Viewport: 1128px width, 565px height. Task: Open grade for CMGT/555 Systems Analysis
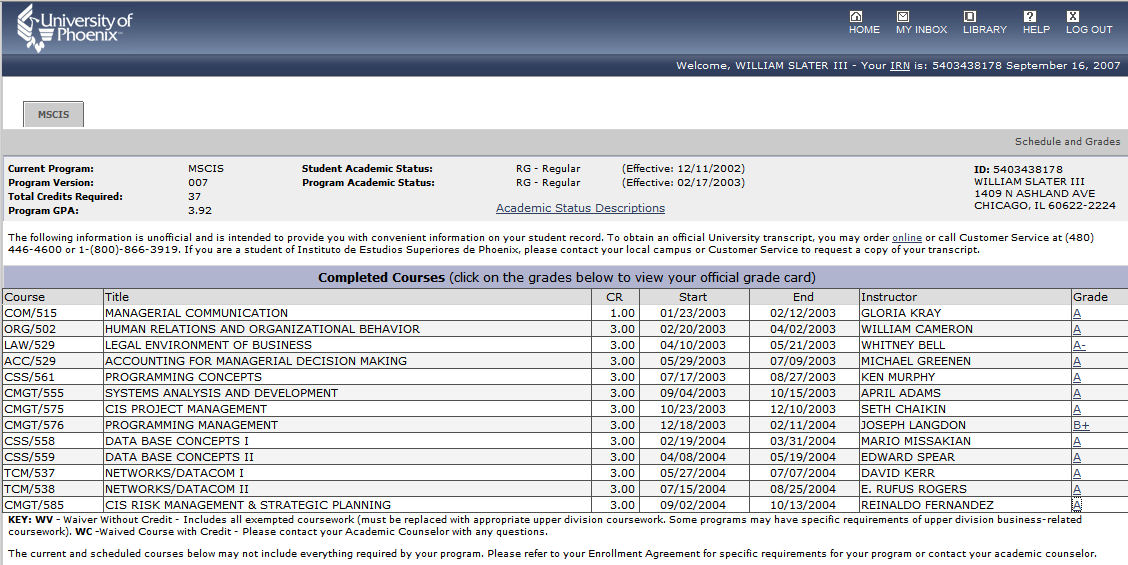(x=1077, y=393)
